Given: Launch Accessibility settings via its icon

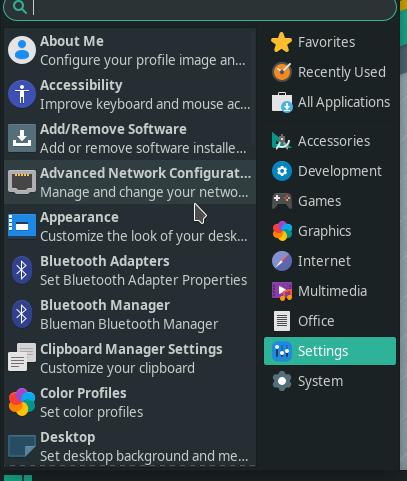Looking at the screenshot, I should 22,94.
